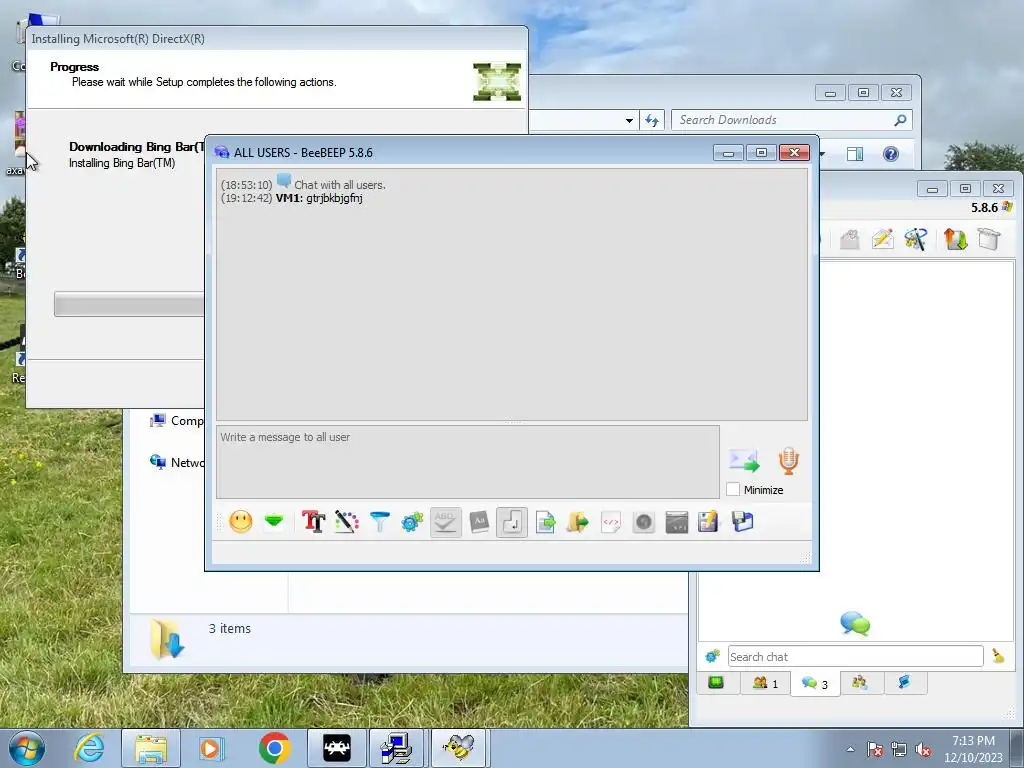Click the pencil envelope compose icon in main toolbar
Image resolution: width=1024 pixels, height=768 pixels.
[882, 239]
